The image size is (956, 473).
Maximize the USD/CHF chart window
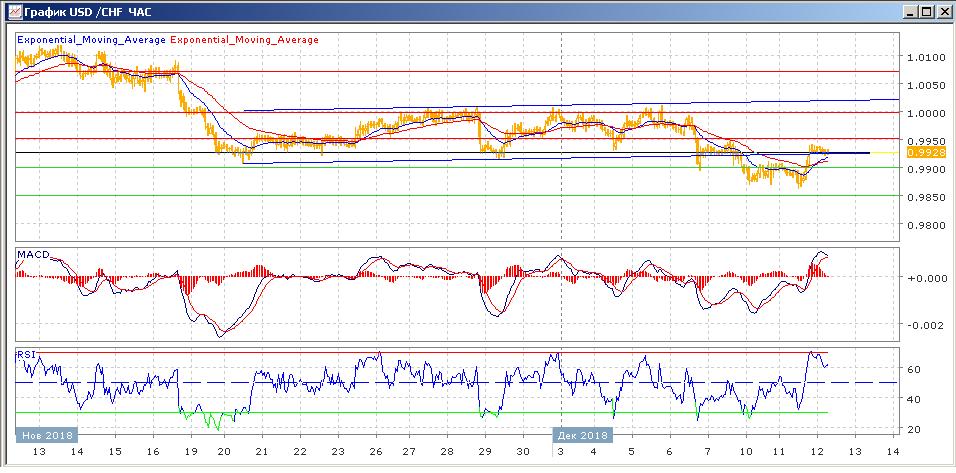tap(925, 12)
